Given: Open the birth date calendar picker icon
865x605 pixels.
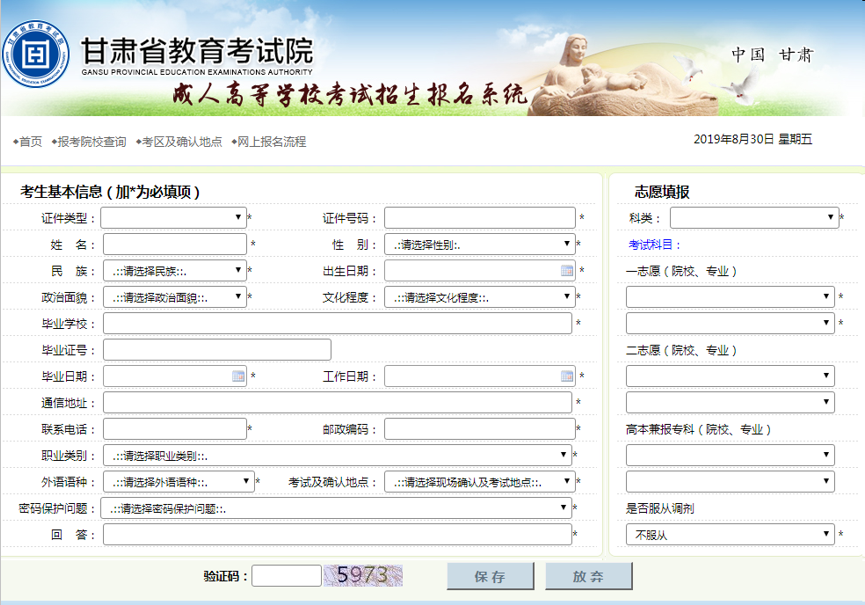Looking at the screenshot, I should [567, 271].
